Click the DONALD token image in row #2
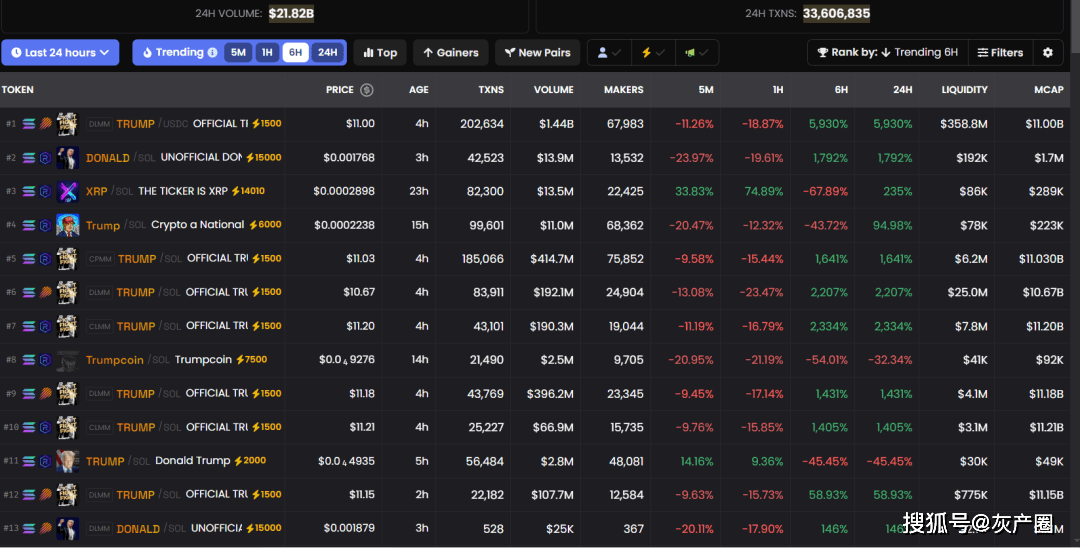This screenshot has height=548, width=1080. coord(68,158)
